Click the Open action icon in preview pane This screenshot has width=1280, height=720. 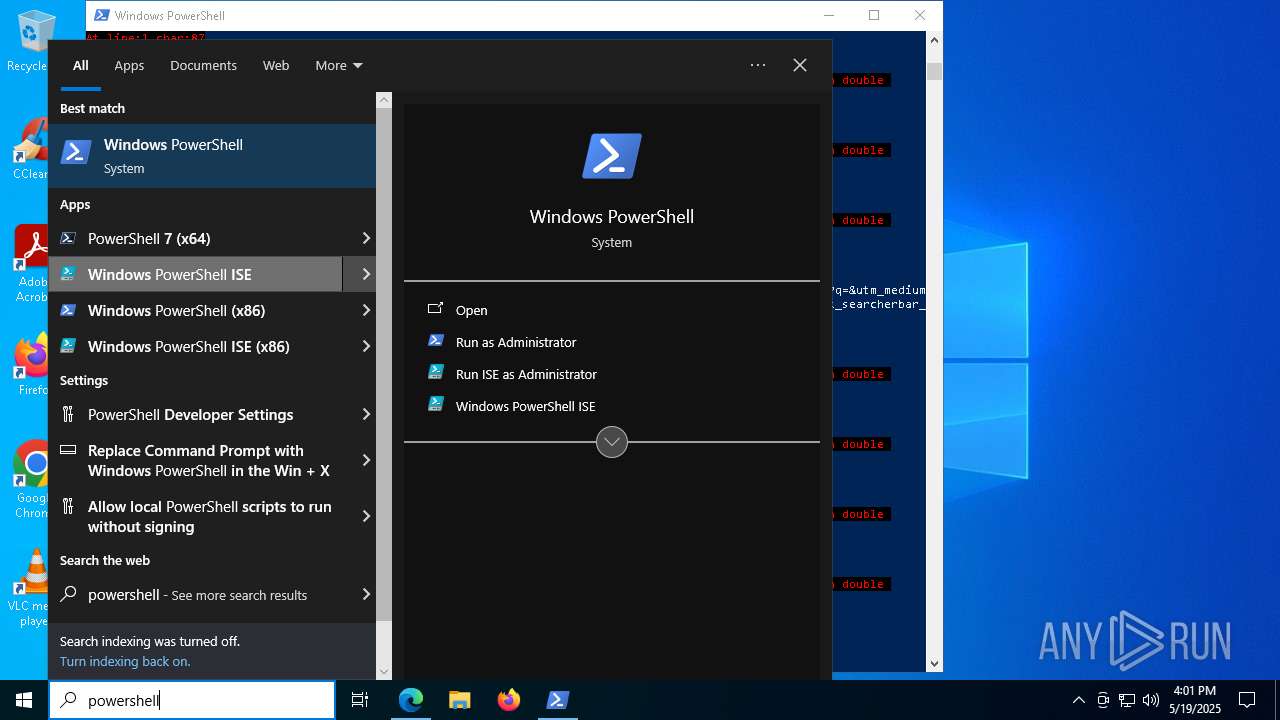[x=435, y=310]
